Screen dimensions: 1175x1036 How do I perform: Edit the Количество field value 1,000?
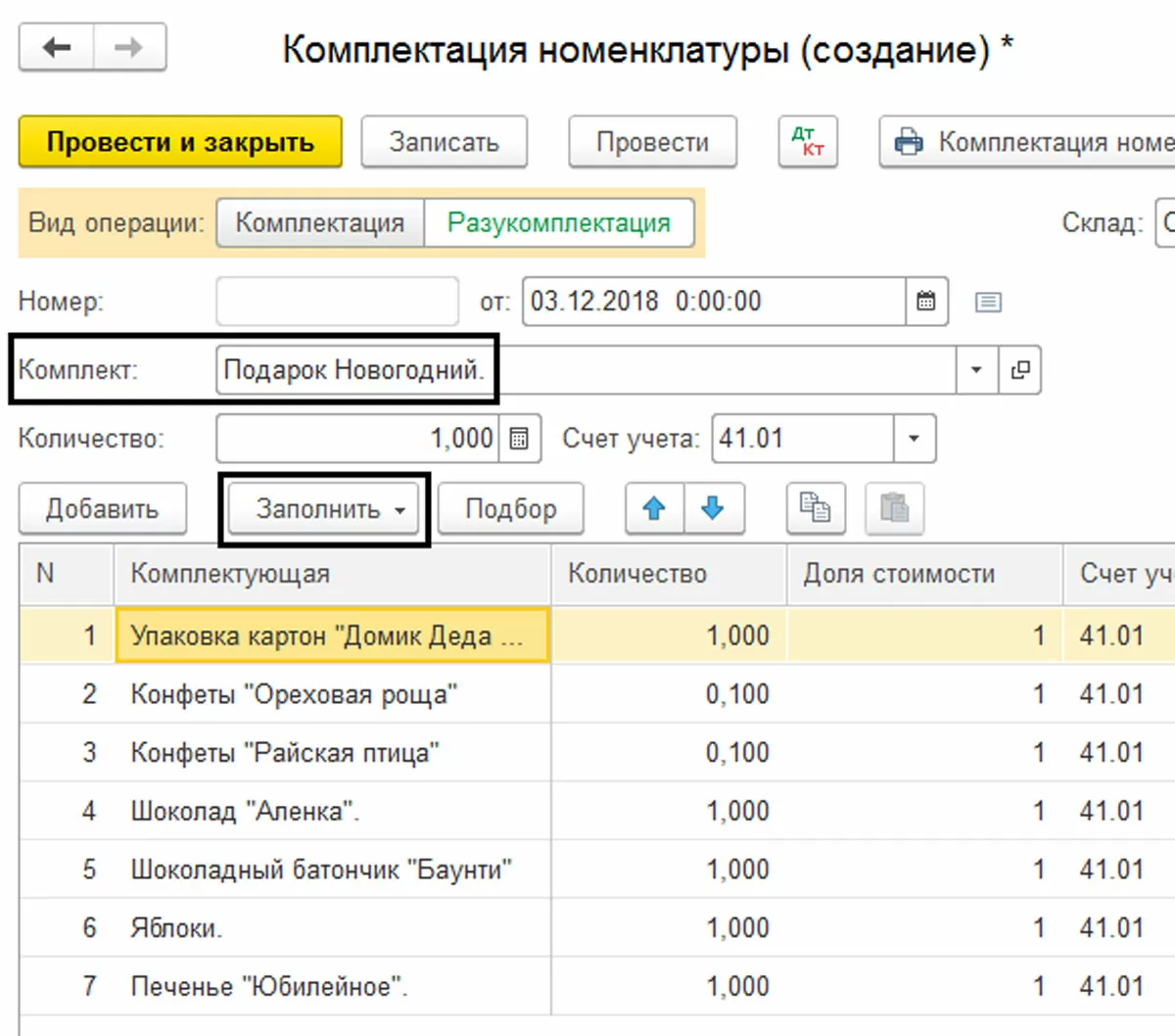click(357, 438)
